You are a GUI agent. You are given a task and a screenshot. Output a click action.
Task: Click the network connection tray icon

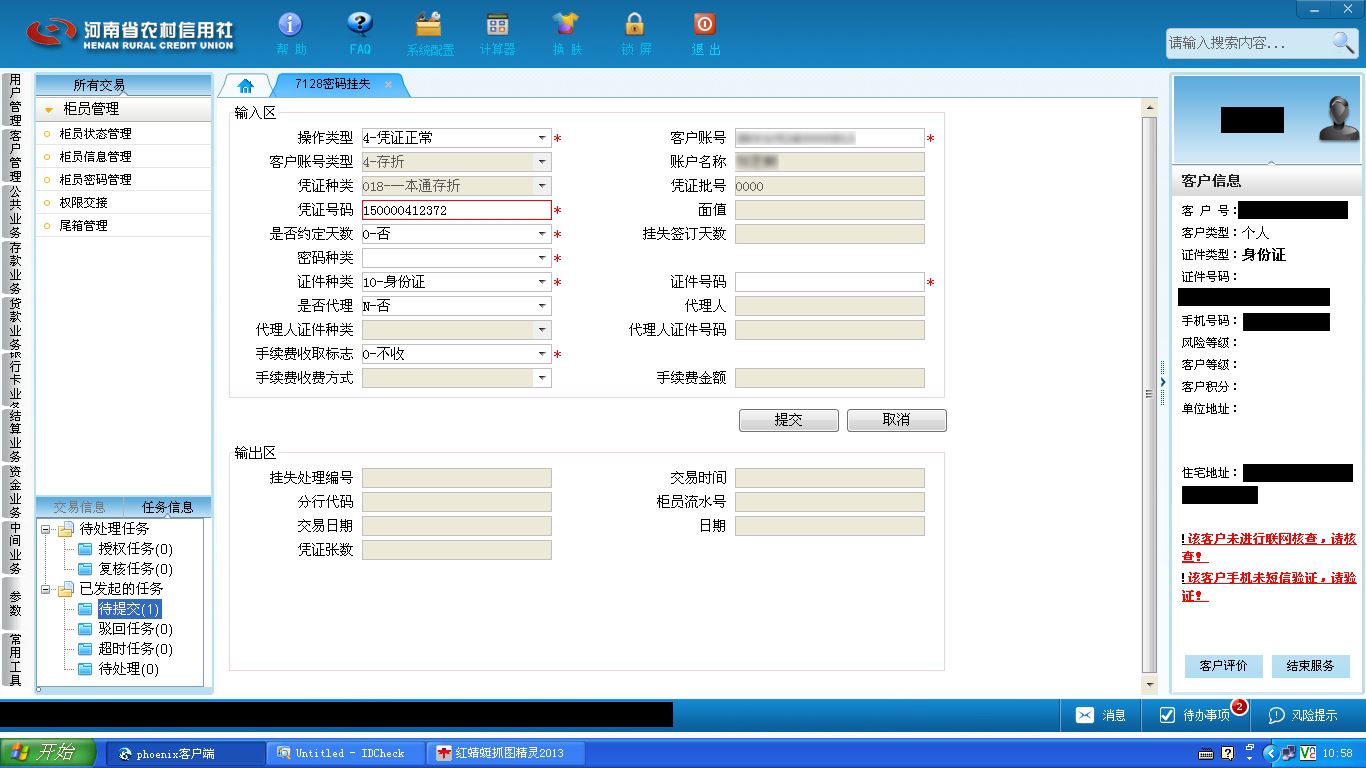tap(1289, 753)
